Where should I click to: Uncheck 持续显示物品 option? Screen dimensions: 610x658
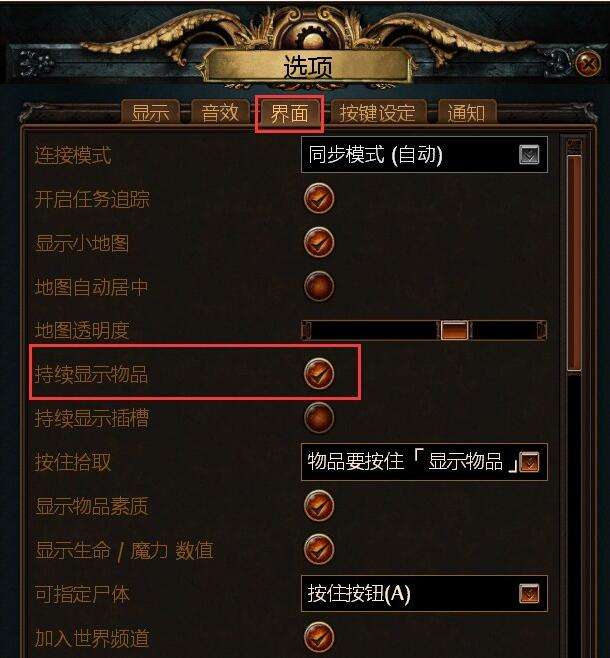point(319,373)
